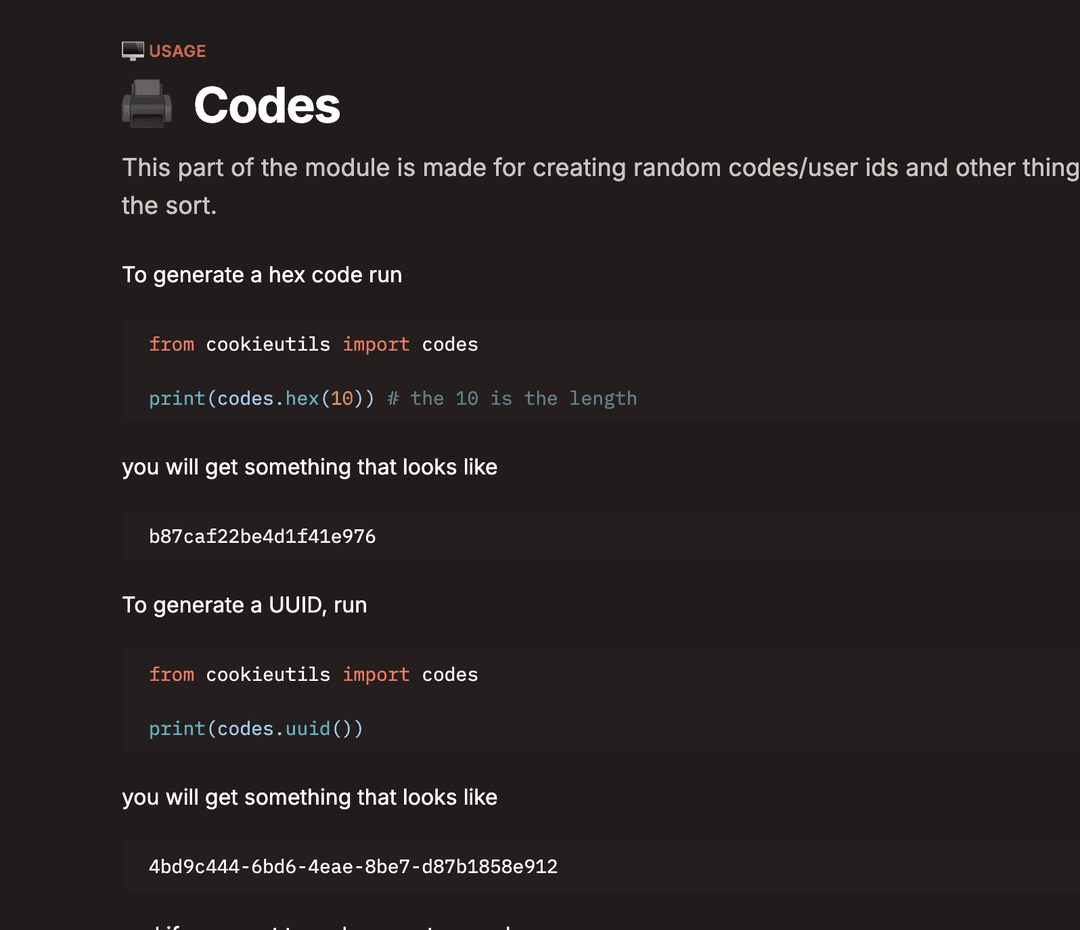Click the print(codes.uuid()) code line
This screenshot has height=930, width=1080.
(256, 728)
